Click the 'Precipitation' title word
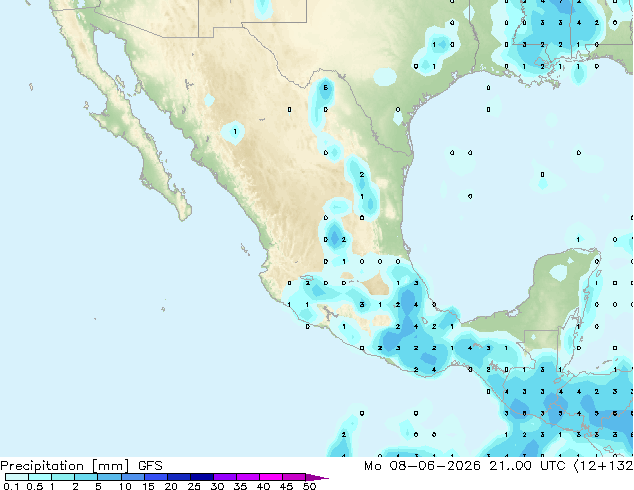Image resolution: width=634 pixels, height=490 pixels. pos(42,466)
